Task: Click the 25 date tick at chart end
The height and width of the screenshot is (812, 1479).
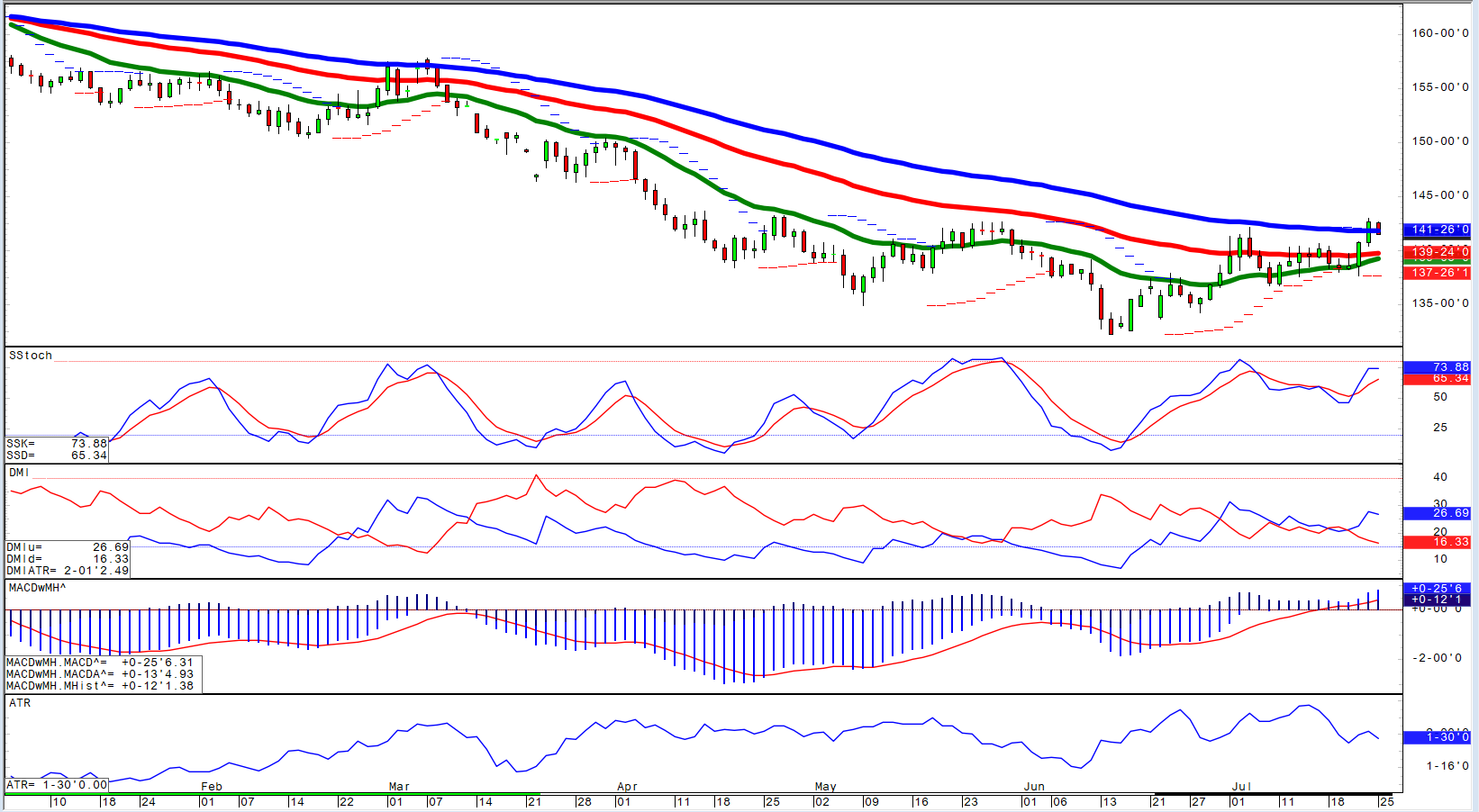Action: pos(1386,801)
